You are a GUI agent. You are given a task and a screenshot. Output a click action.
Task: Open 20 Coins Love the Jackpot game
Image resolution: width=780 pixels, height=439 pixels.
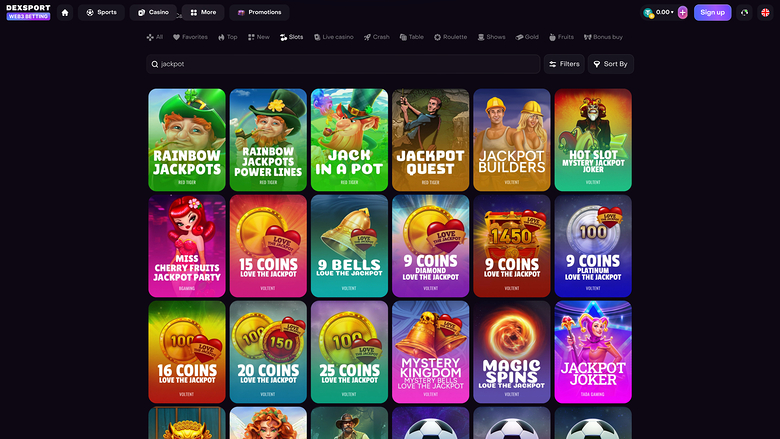[268, 352]
